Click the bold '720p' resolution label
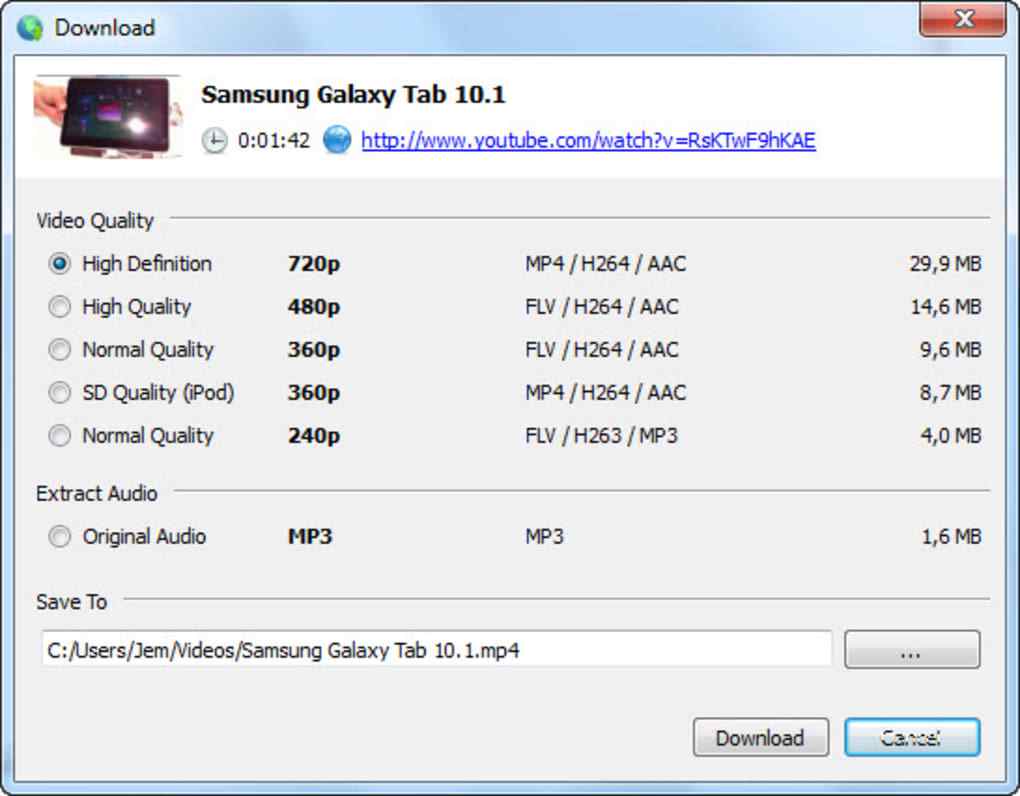The image size is (1020, 796). tap(314, 264)
